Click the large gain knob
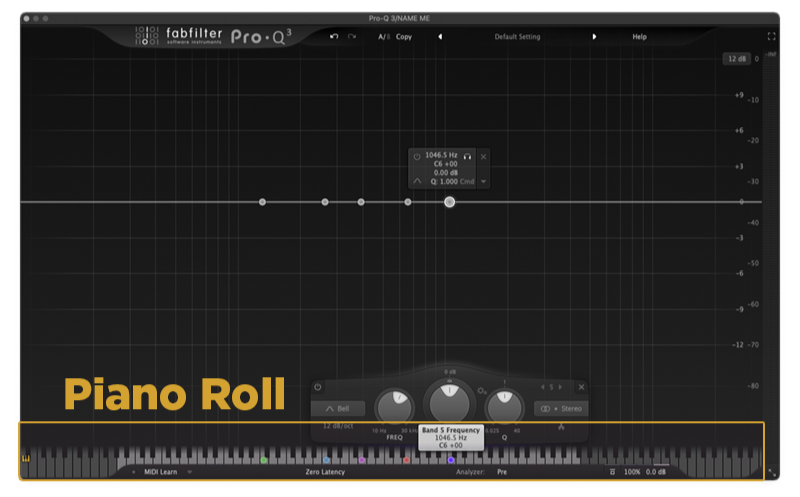800x497 pixels. [x=449, y=403]
